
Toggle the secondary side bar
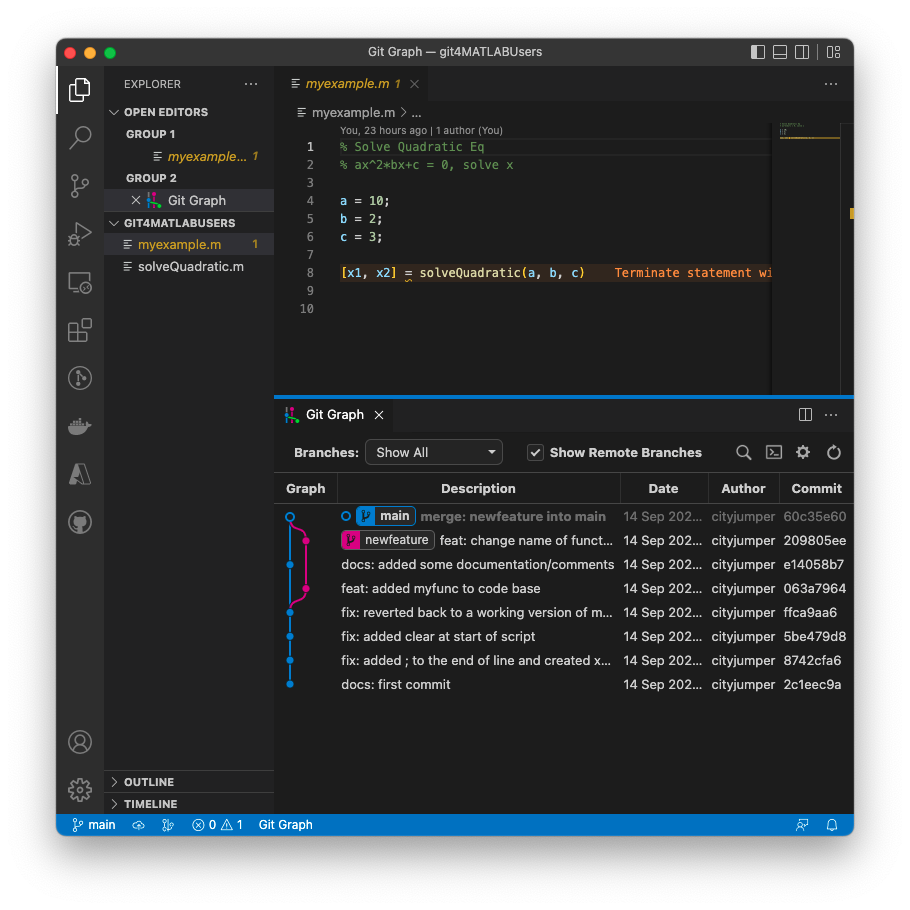[802, 52]
